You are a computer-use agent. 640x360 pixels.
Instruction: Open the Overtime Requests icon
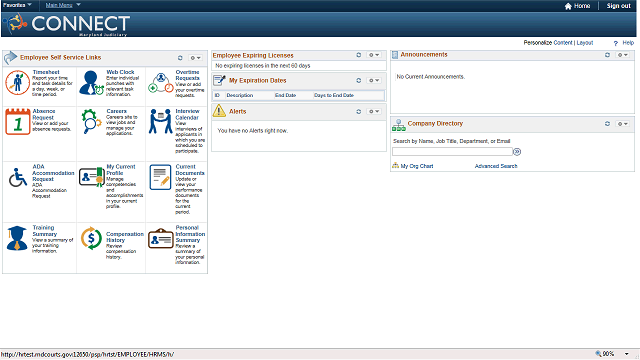click(x=161, y=83)
